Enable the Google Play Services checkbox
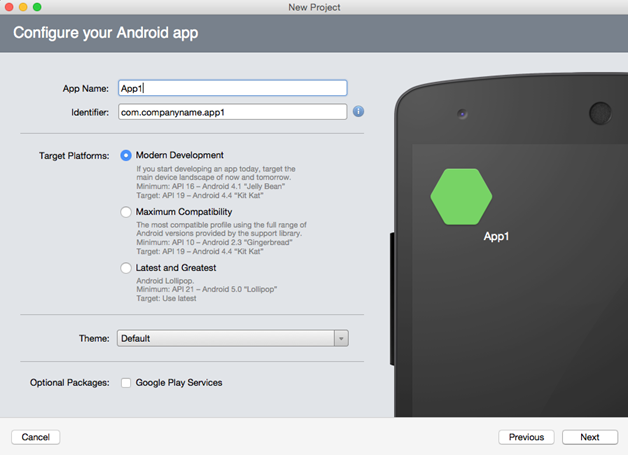 (126, 383)
